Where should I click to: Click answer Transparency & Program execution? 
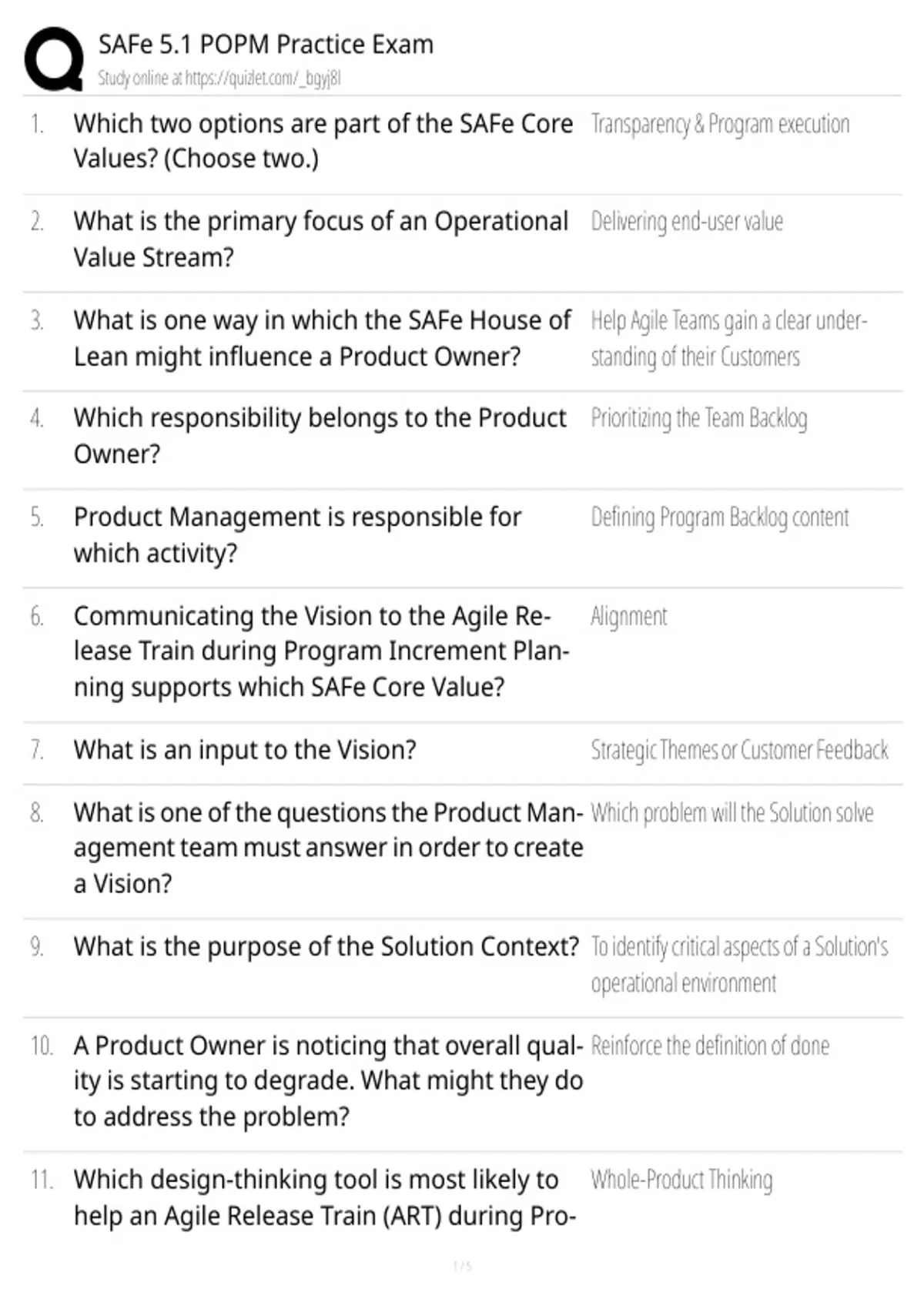pos(721,124)
